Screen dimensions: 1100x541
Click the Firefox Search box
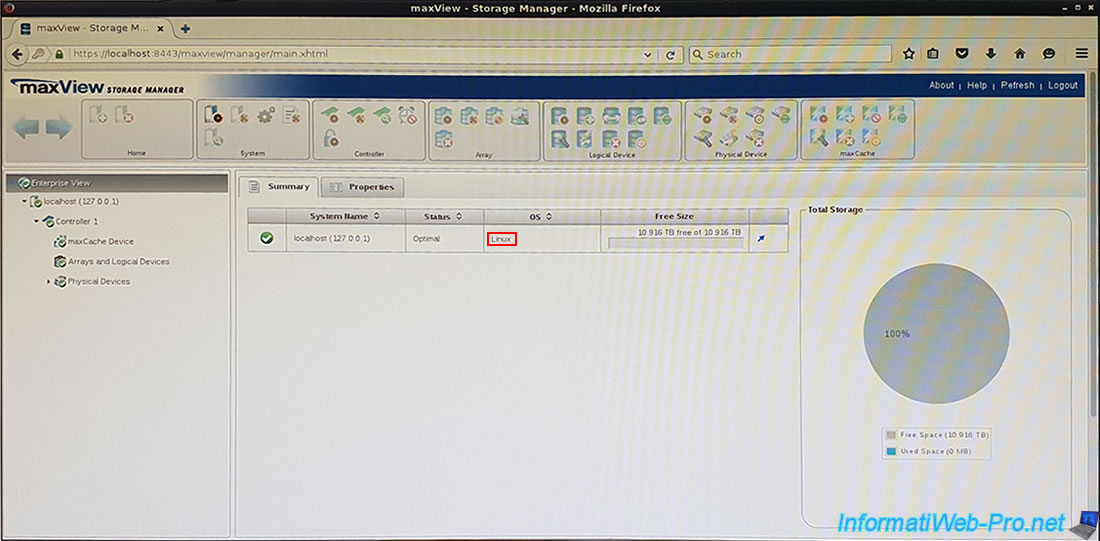[791, 54]
